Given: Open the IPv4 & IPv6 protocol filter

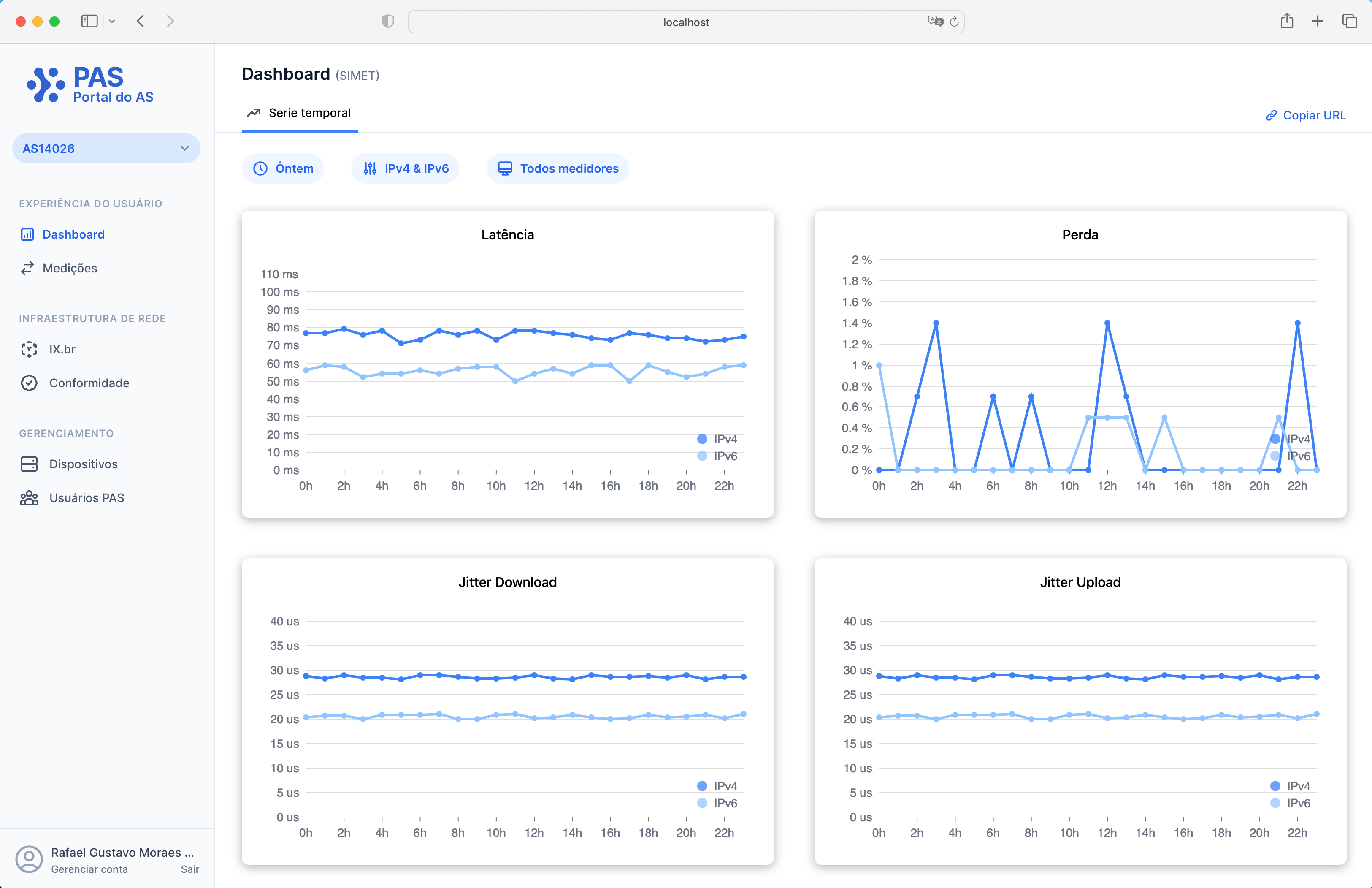Looking at the screenshot, I should (405, 168).
